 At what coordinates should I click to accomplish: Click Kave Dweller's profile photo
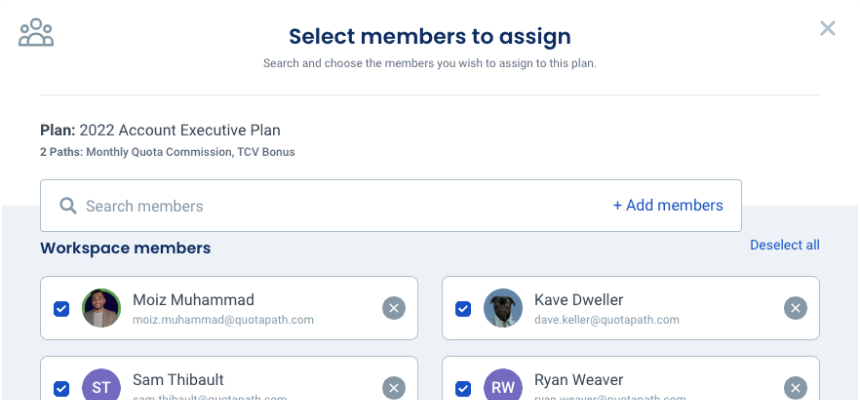503,308
